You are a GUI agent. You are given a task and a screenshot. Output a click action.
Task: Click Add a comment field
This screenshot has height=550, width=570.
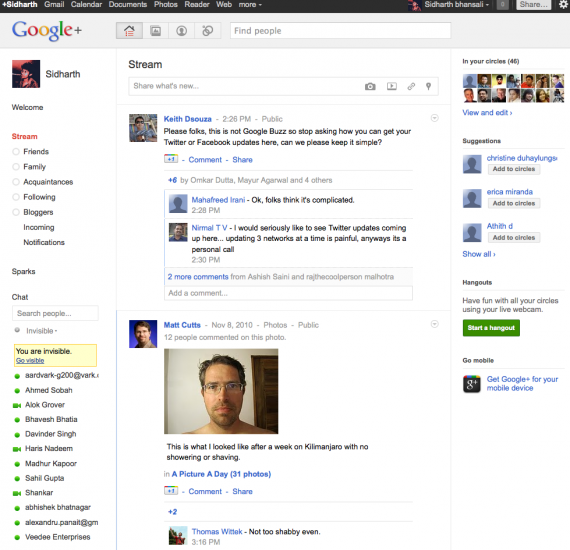coord(288,293)
